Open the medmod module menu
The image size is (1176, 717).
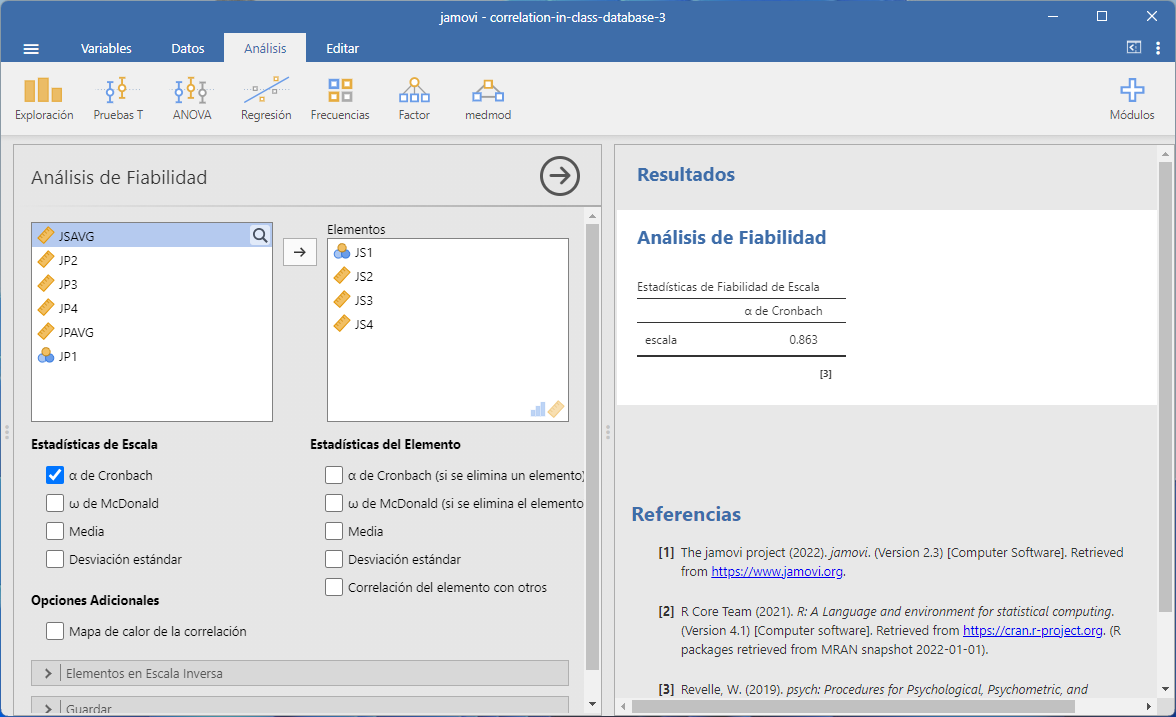coord(488,99)
